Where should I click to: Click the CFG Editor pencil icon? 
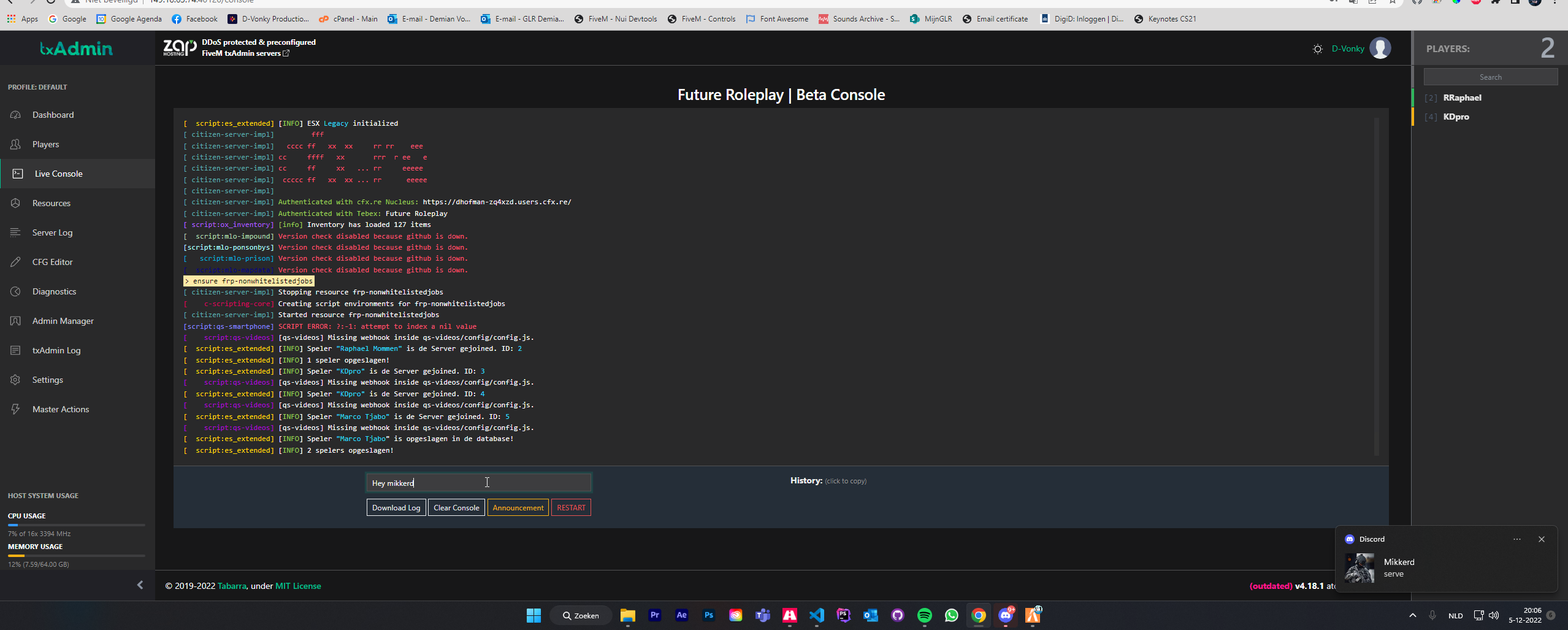click(16, 262)
